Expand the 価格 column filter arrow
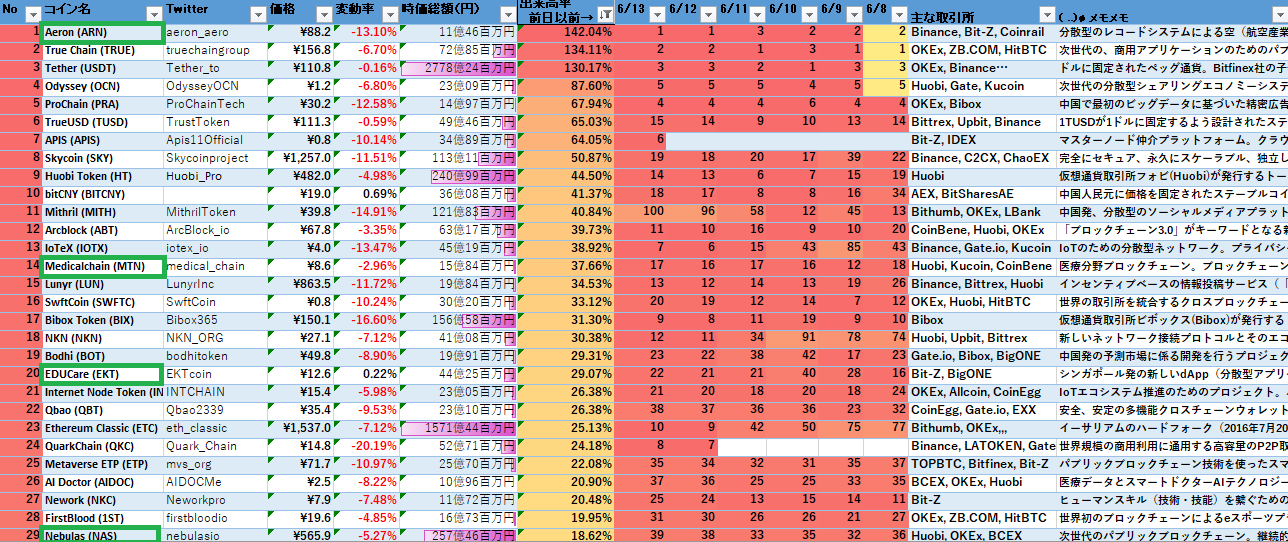The height and width of the screenshot is (542, 1288). [323, 14]
